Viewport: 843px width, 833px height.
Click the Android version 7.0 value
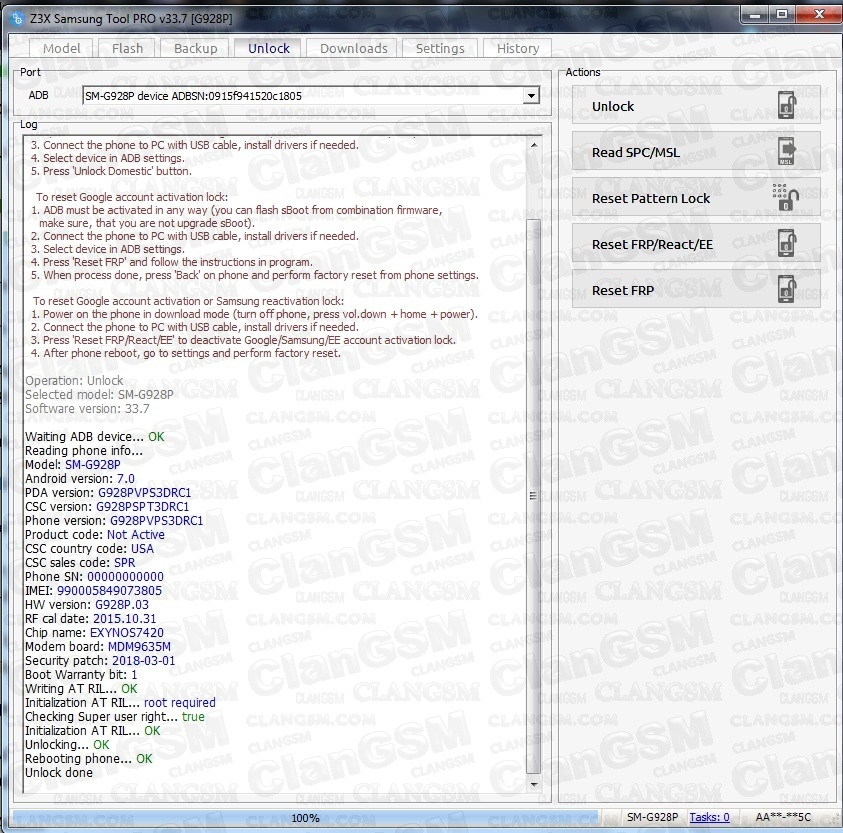(x=126, y=479)
